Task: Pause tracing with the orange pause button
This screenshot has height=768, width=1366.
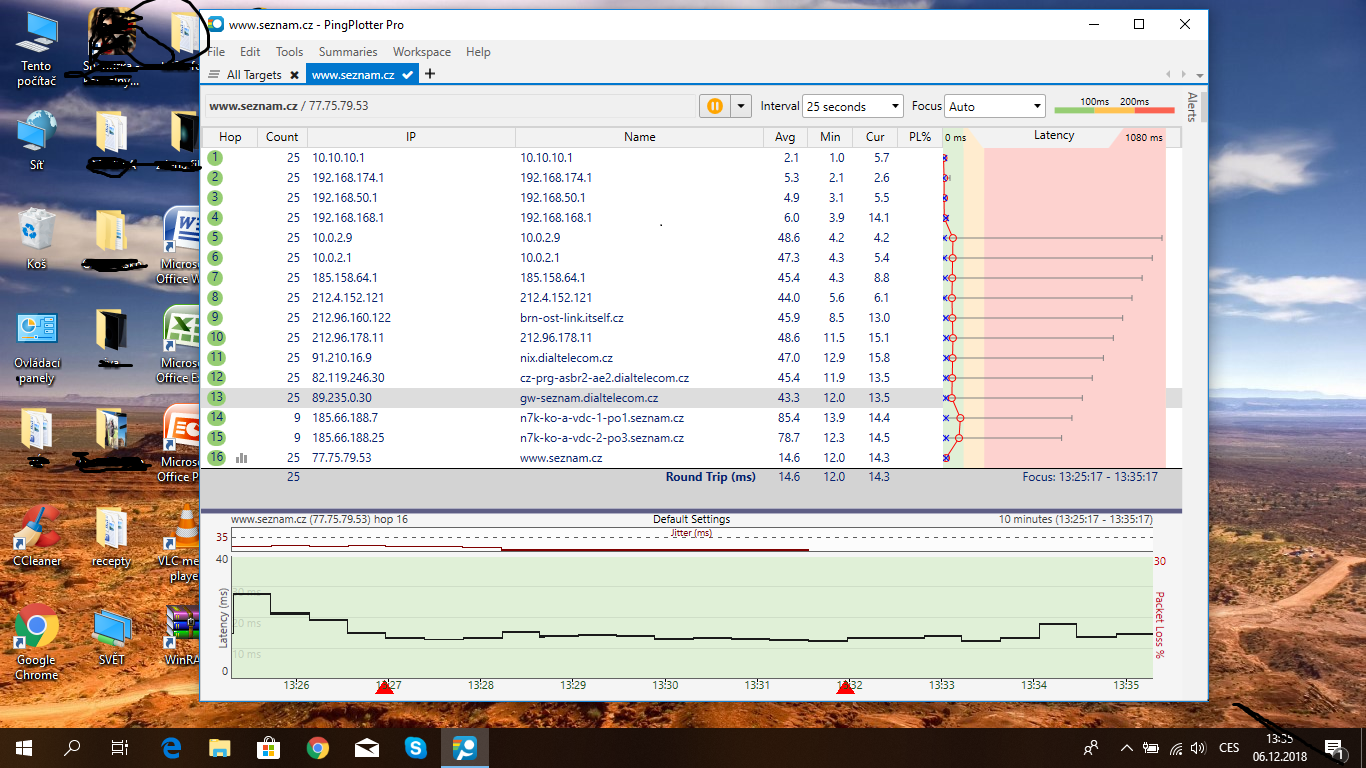Action: click(x=714, y=106)
